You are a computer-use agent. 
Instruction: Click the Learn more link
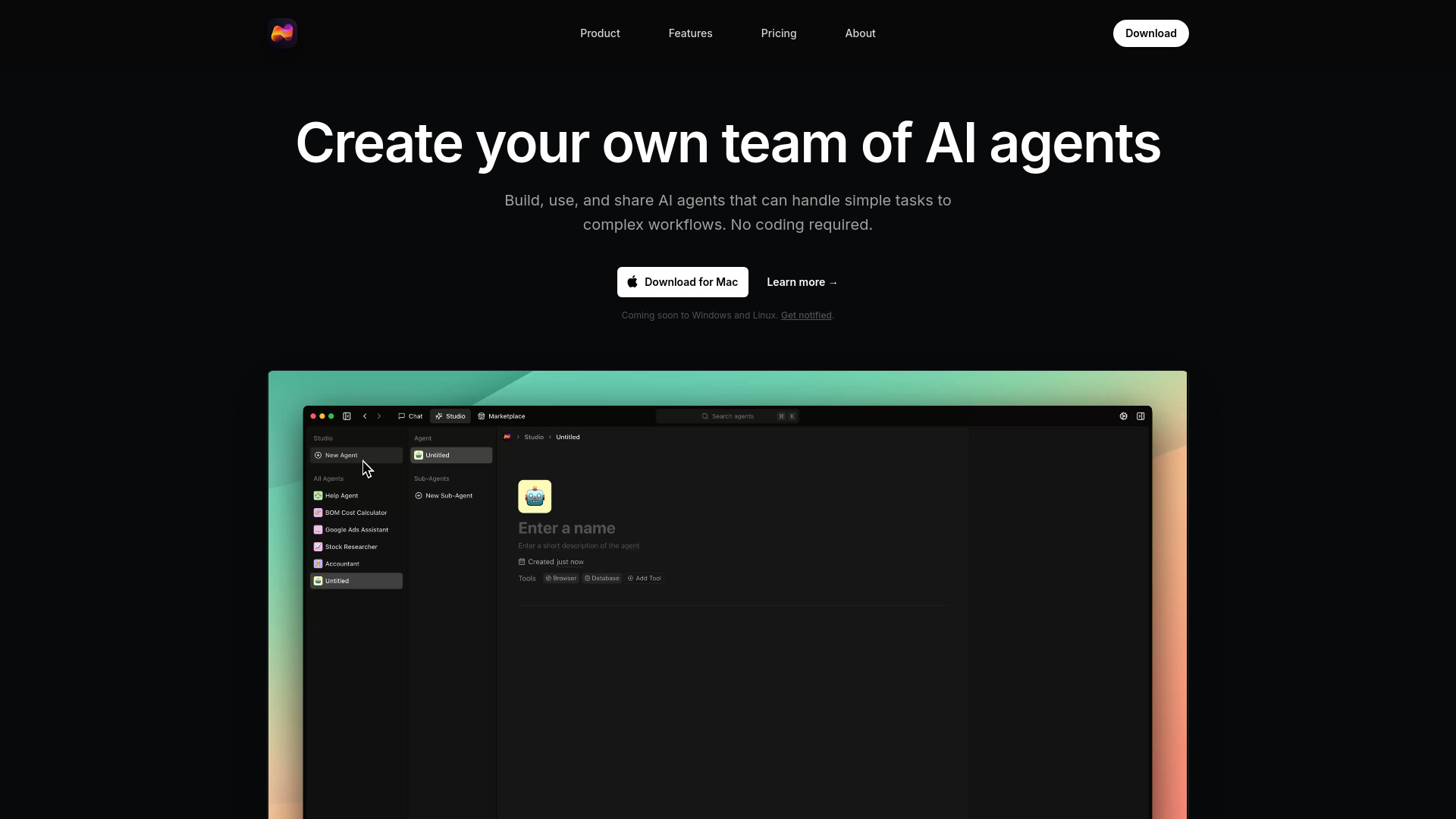[802, 281]
